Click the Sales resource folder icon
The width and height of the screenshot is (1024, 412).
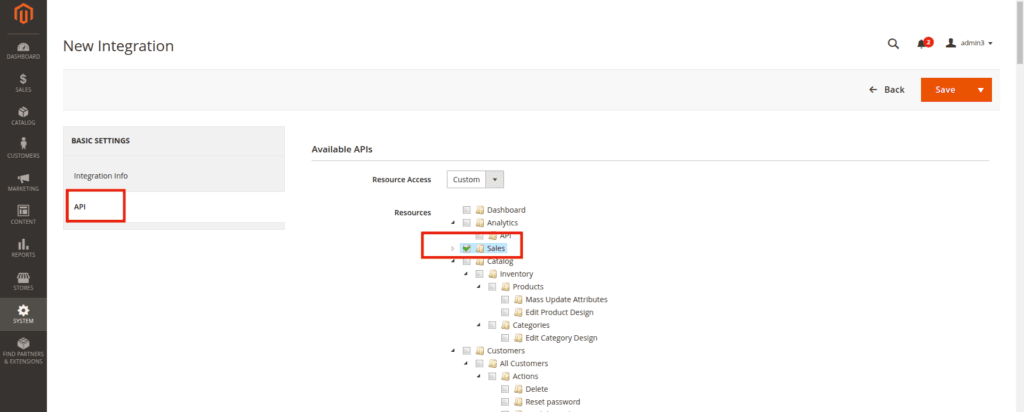479,249
